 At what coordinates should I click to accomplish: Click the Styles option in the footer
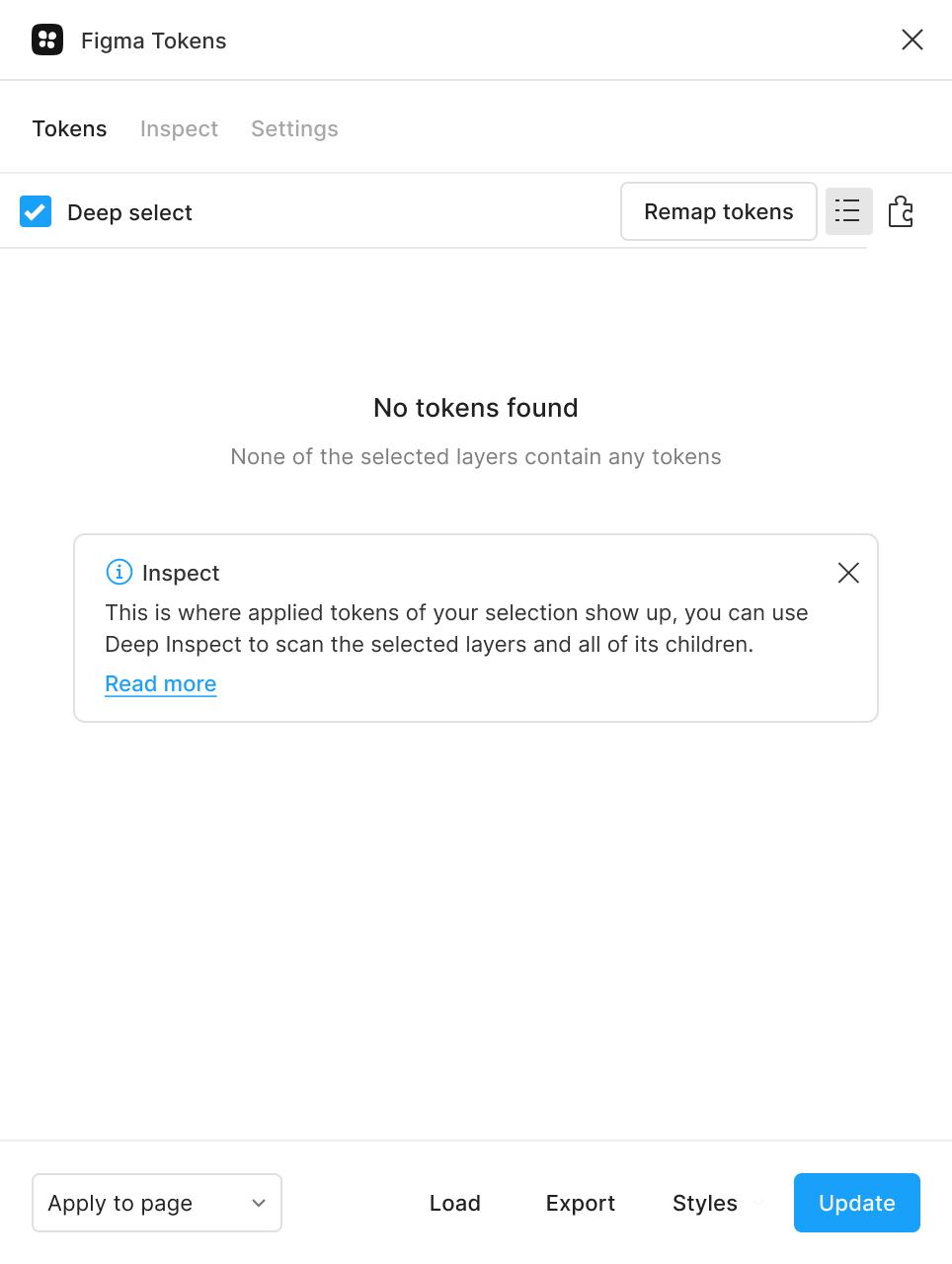(704, 1203)
